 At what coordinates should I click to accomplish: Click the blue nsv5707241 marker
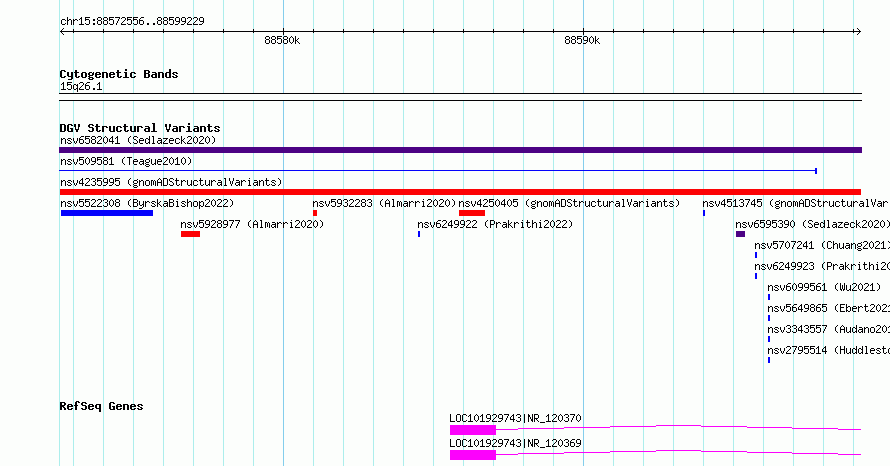click(756, 255)
